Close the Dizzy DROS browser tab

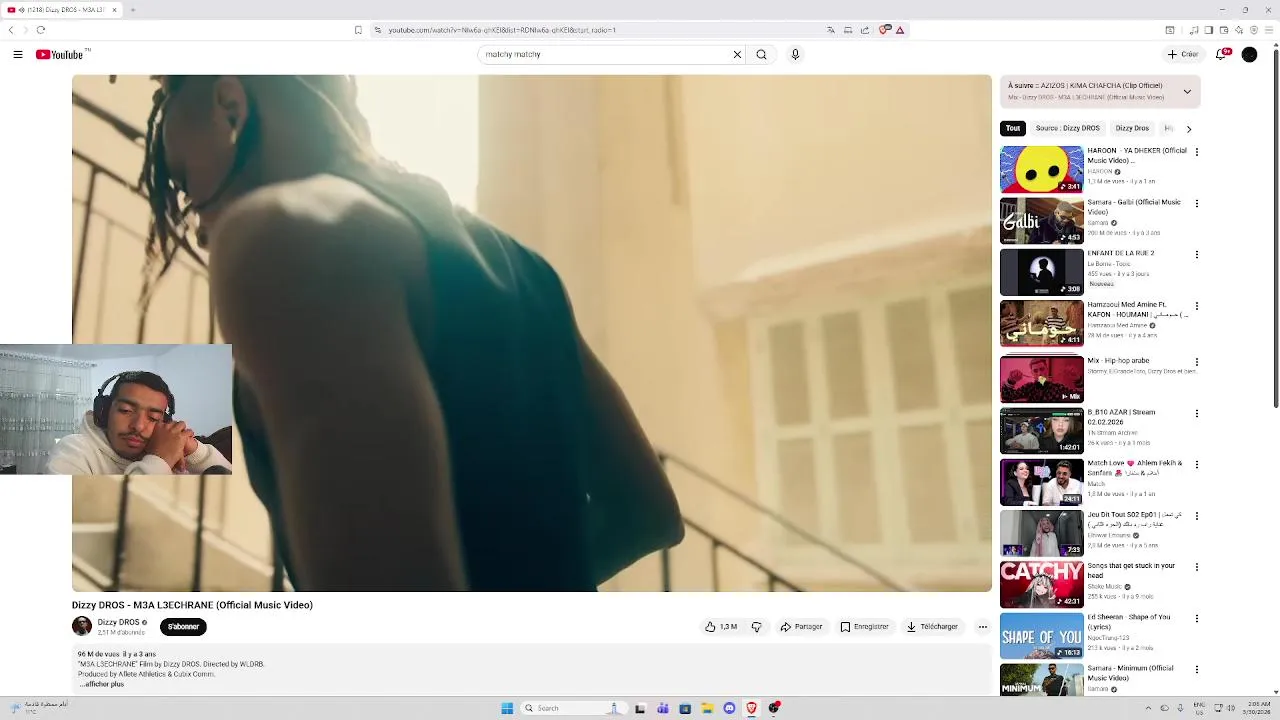[114, 10]
